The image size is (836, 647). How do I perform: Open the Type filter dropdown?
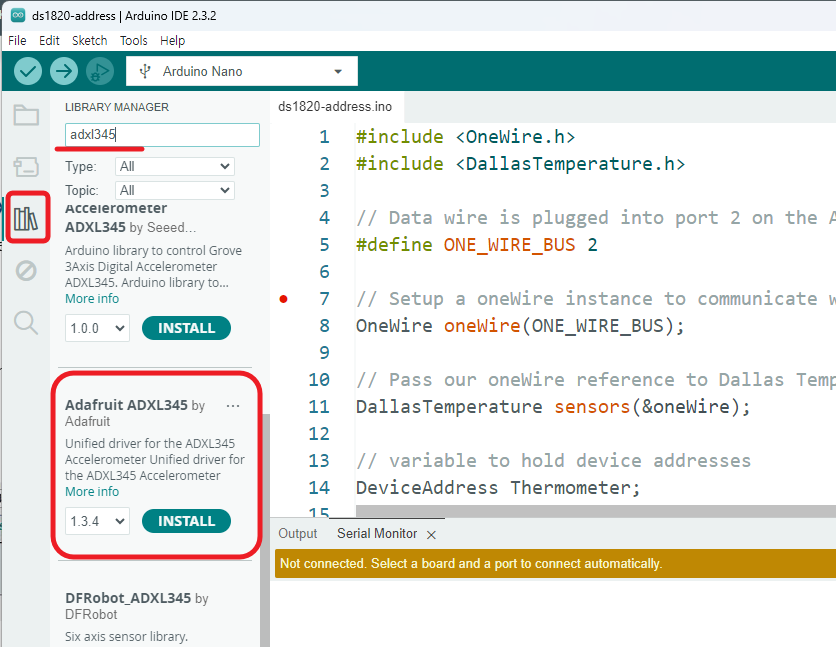pos(174,166)
